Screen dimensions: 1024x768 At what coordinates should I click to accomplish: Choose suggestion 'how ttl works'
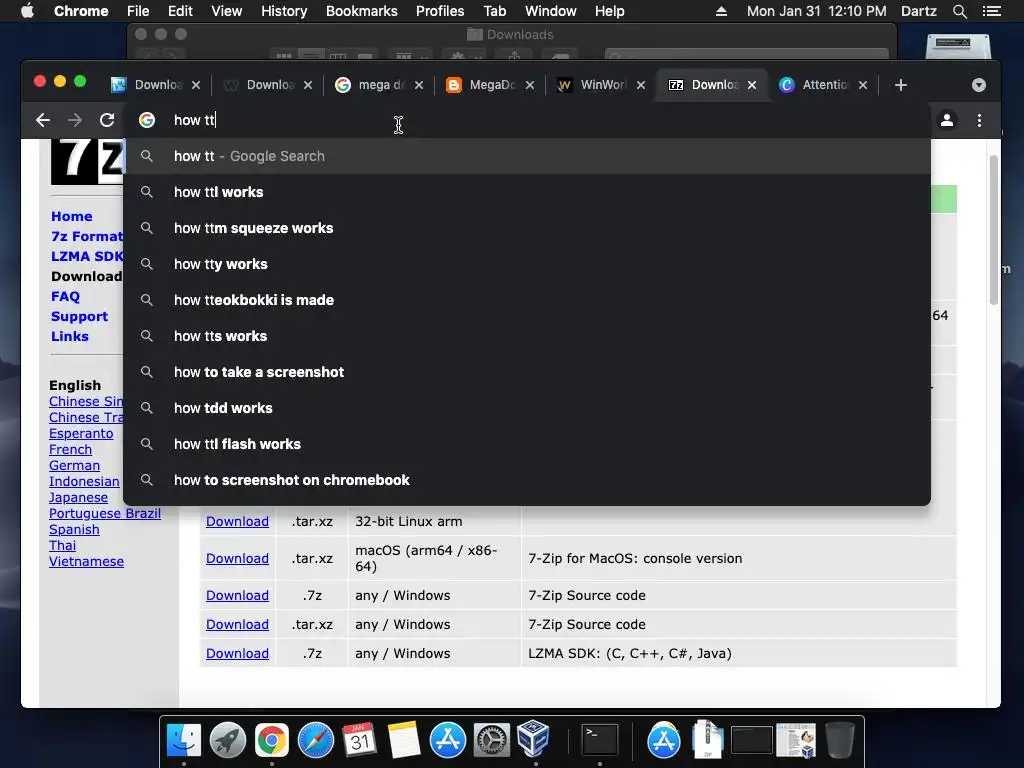526,192
